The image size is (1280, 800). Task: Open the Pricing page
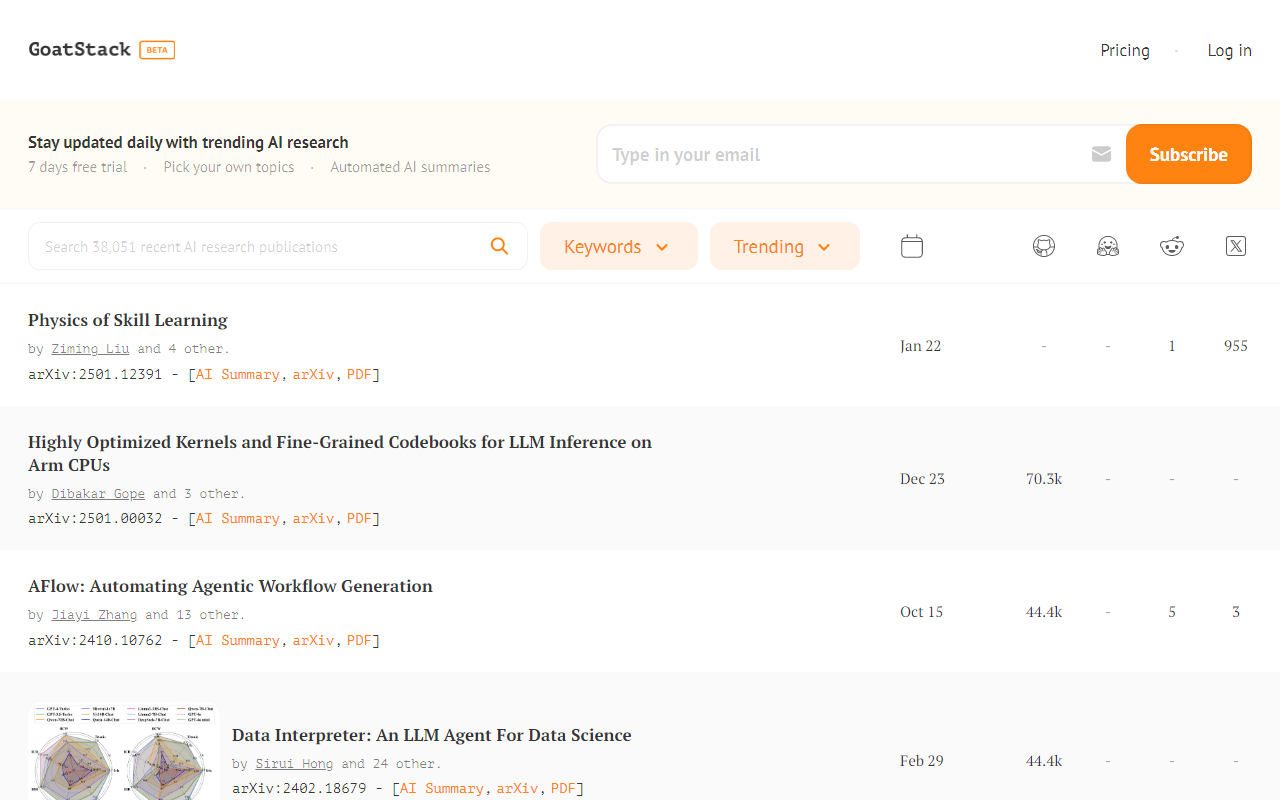[x=1124, y=50]
